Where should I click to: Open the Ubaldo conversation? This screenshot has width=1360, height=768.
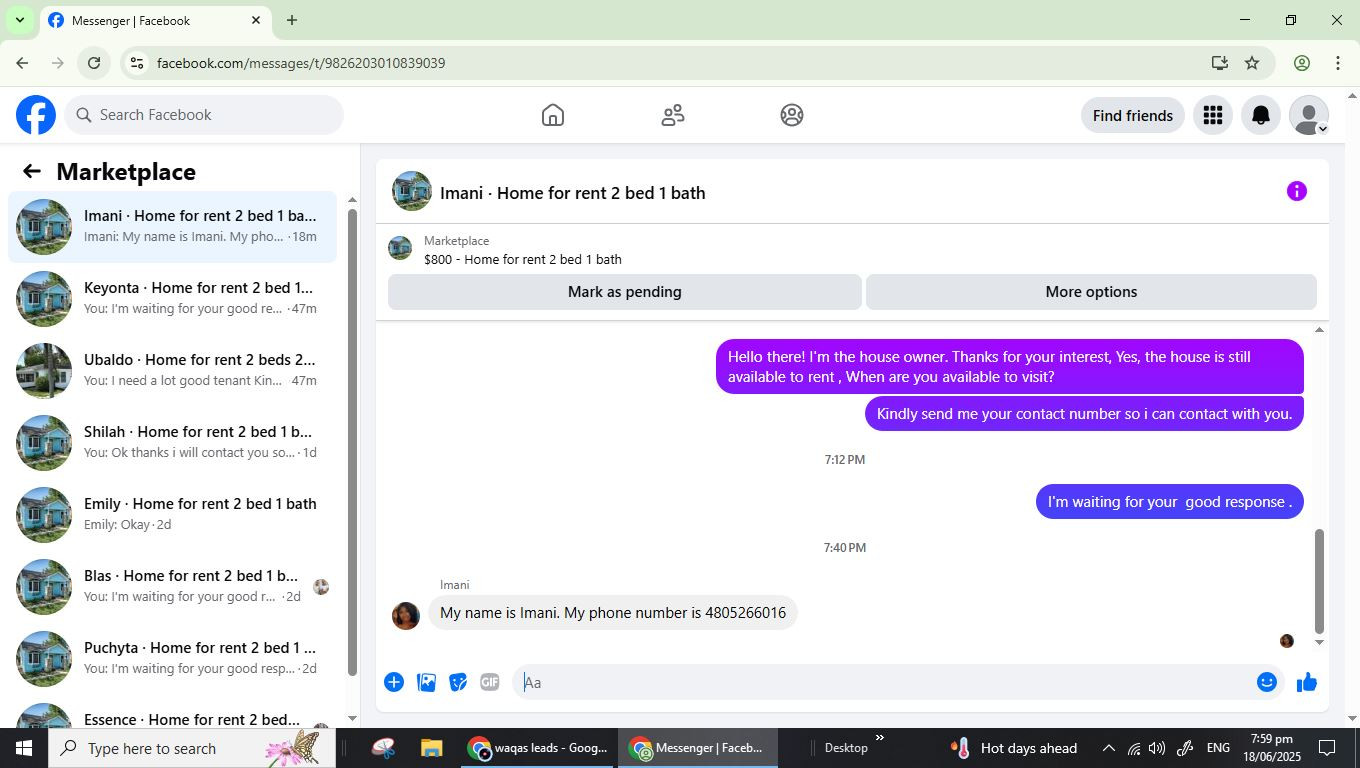pyautogui.click(x=172, y=371)
